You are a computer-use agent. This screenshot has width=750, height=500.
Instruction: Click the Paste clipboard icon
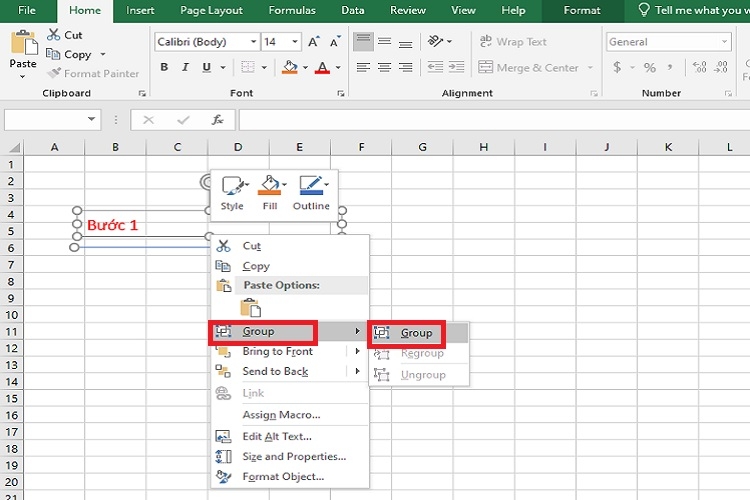(23, 42)
